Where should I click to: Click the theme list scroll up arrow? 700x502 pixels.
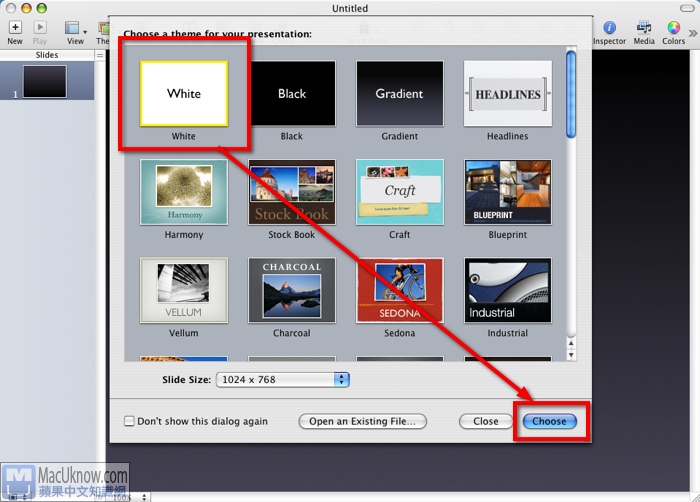571,343
